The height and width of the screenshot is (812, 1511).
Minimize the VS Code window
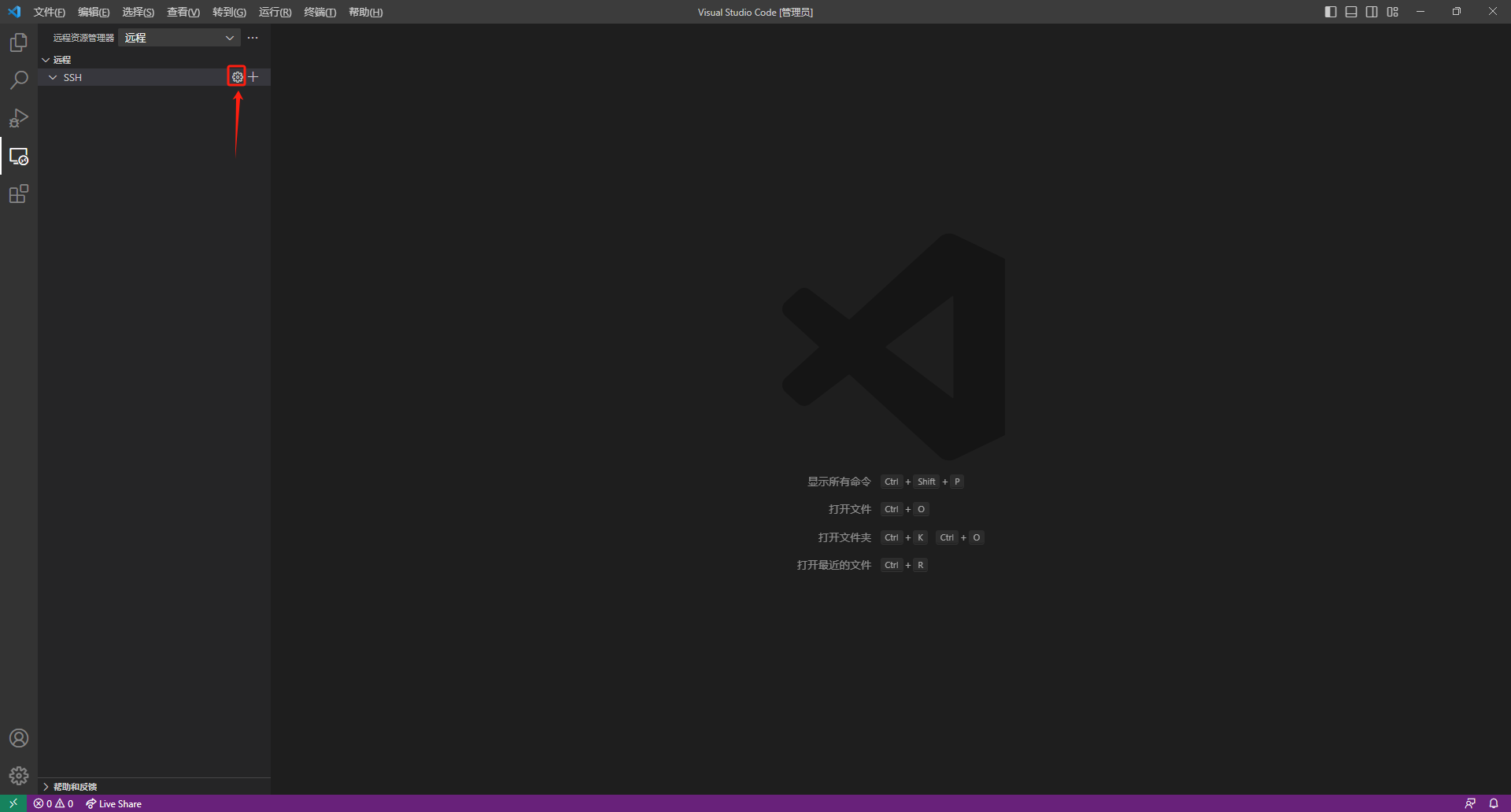pyautogui.click(x=1420, y=12)
